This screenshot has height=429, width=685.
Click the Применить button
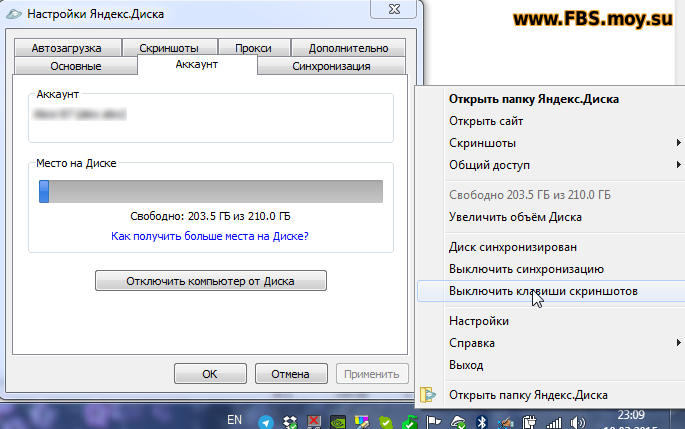(x=372, y=374)
